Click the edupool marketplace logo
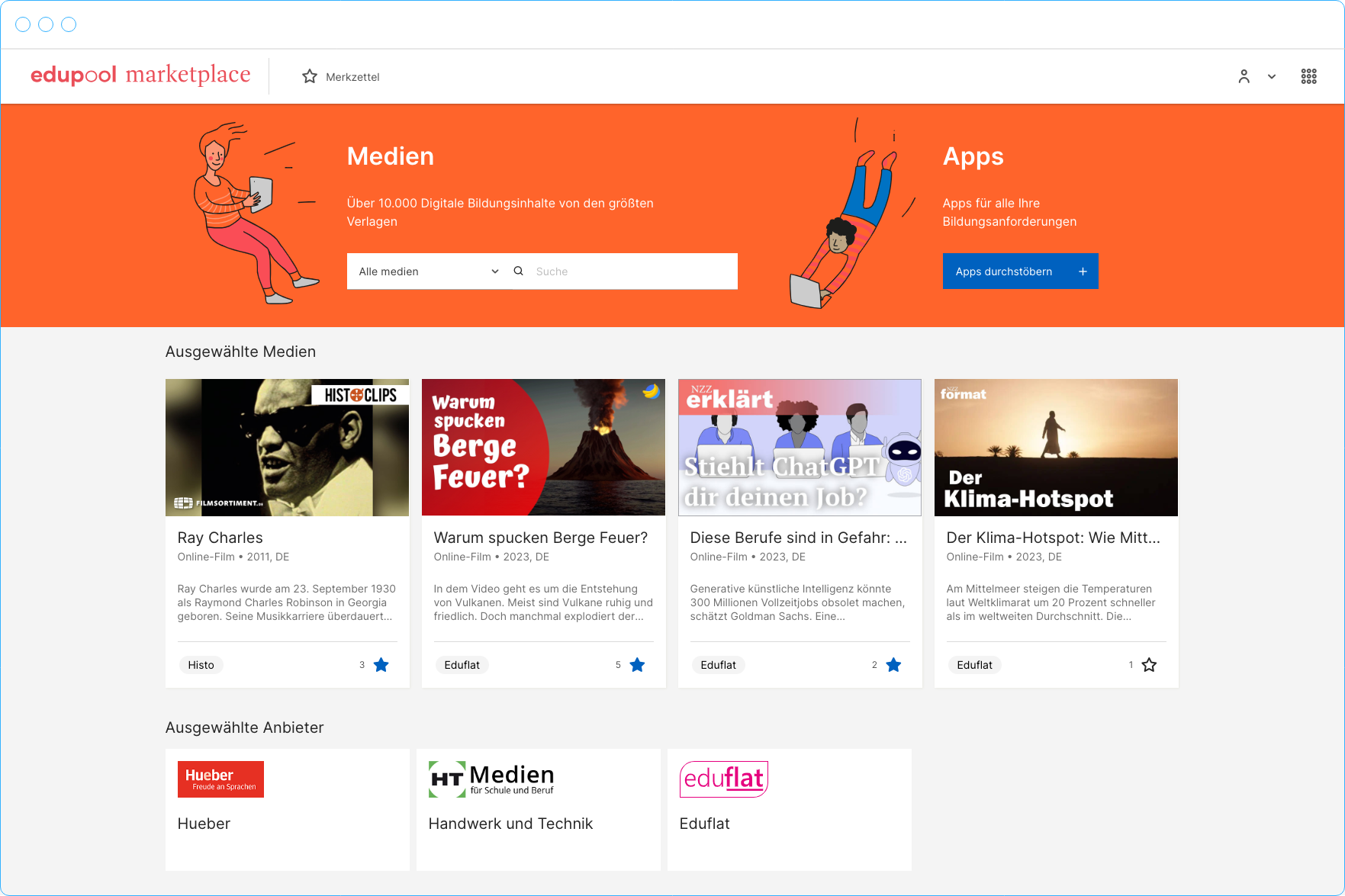Image resolution: width=1345 pixels, height=896 pixels. (x=140, y=75)
